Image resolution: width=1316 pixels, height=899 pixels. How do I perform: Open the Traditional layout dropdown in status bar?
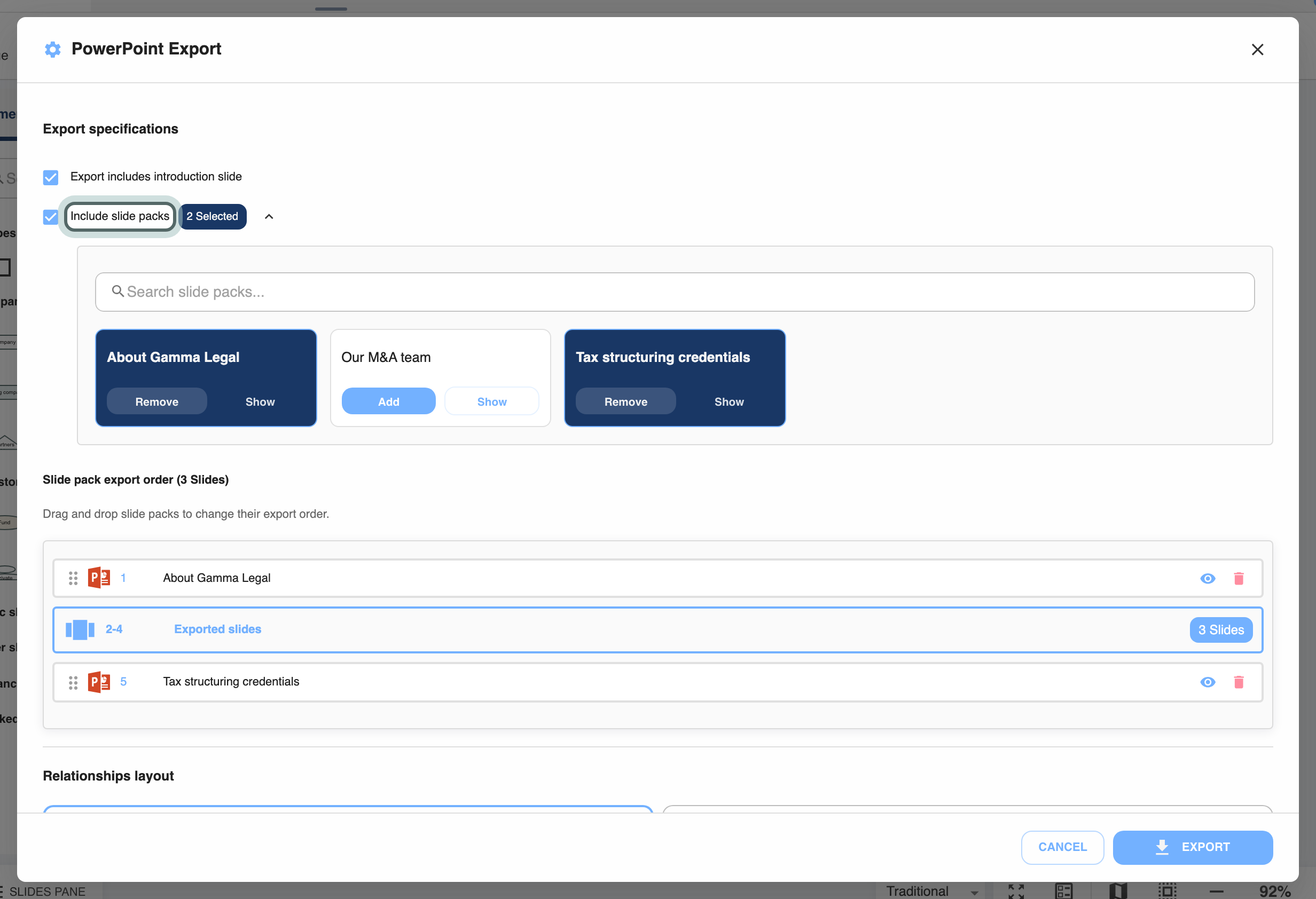click(932, 891)
